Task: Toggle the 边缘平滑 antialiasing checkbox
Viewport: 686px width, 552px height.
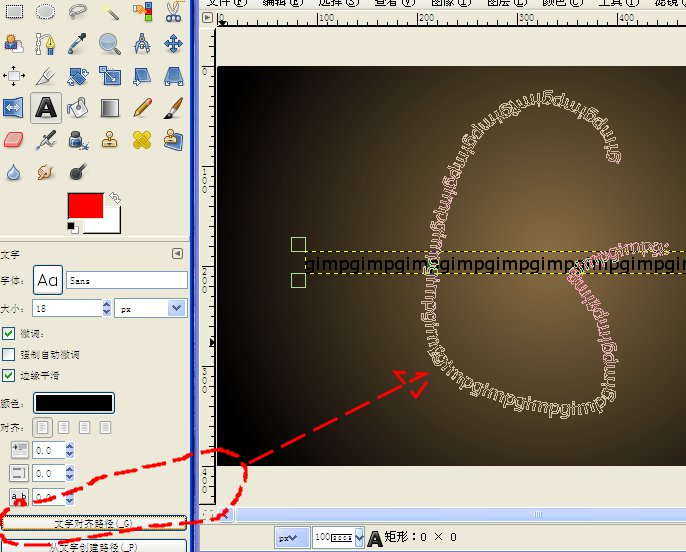Action: [x=8, y=375]
